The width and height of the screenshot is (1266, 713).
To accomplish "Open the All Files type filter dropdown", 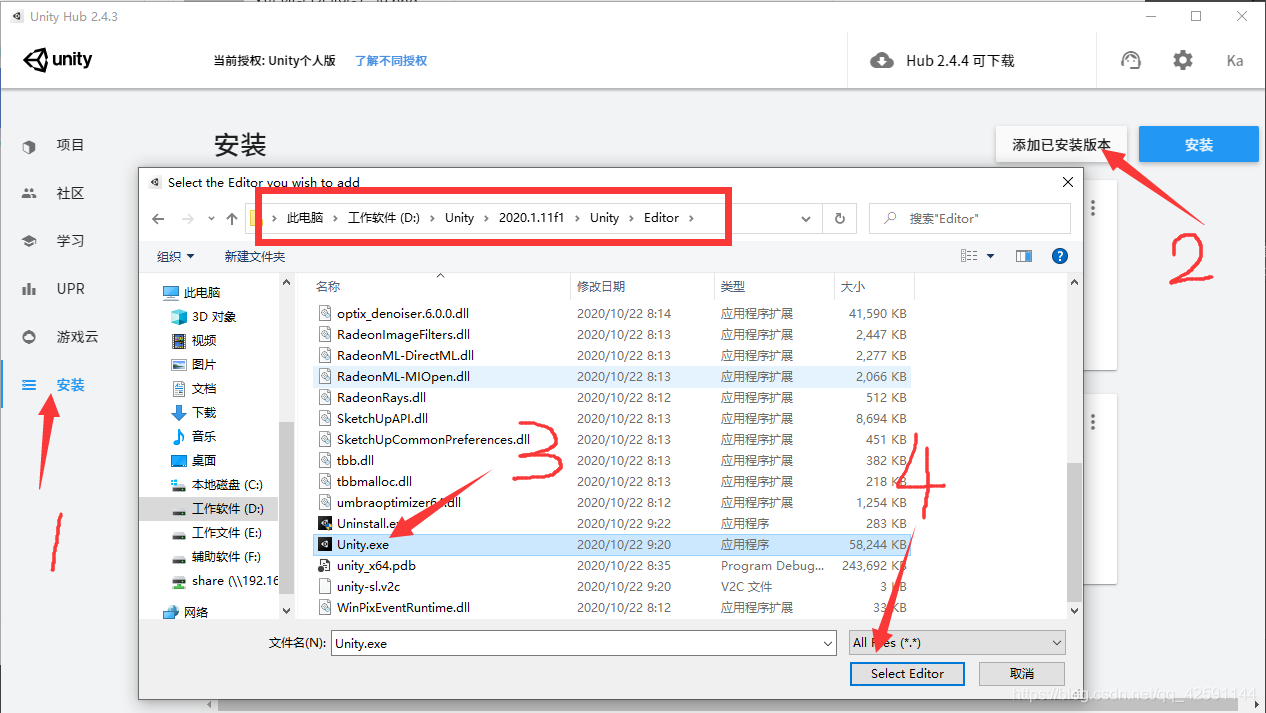I will click(957, 643).
